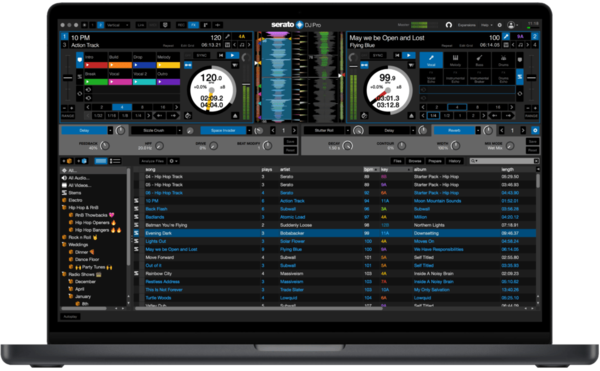Click the Analyze Files button
Screen dimensions: 600x371
click(152, 161)
